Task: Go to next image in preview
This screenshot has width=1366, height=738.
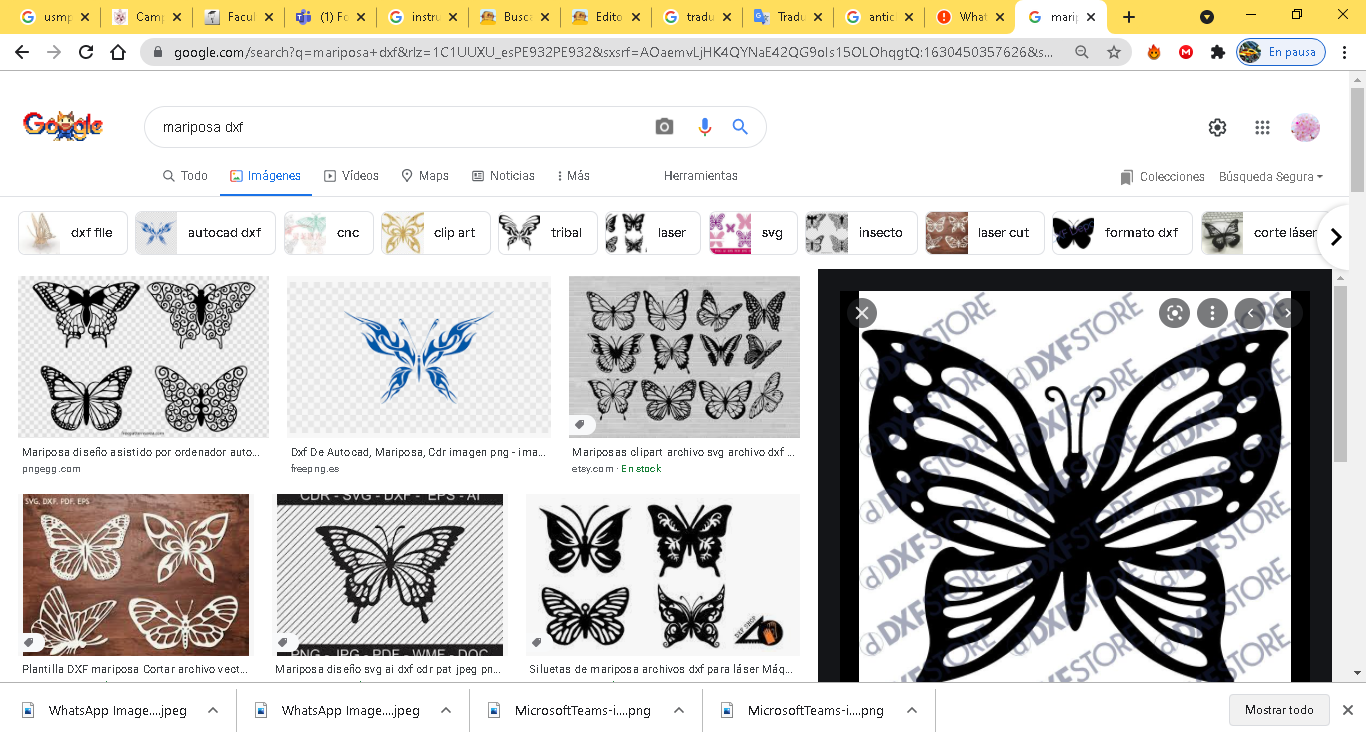Action: coord(1288,313)
